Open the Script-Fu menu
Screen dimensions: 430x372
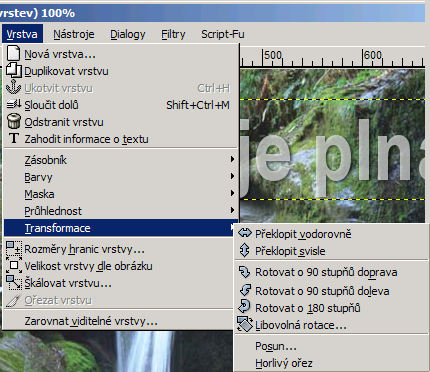click(223, 34)
